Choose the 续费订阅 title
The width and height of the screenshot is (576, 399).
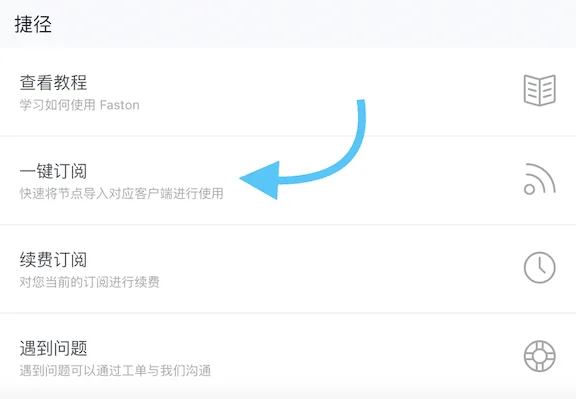pyautogui.click(x=53, y=260)
